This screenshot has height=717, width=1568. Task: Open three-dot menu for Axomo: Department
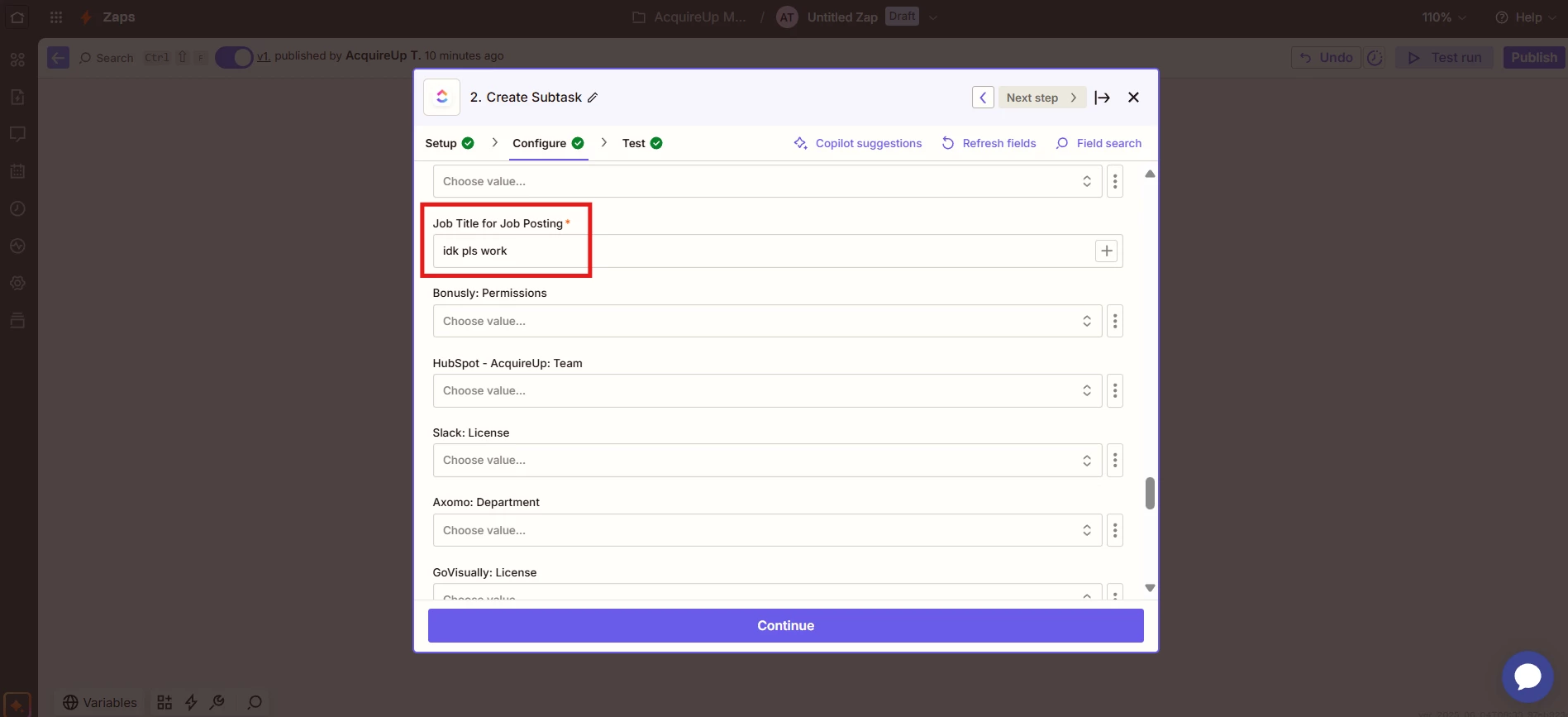[x=1115, y=530]
